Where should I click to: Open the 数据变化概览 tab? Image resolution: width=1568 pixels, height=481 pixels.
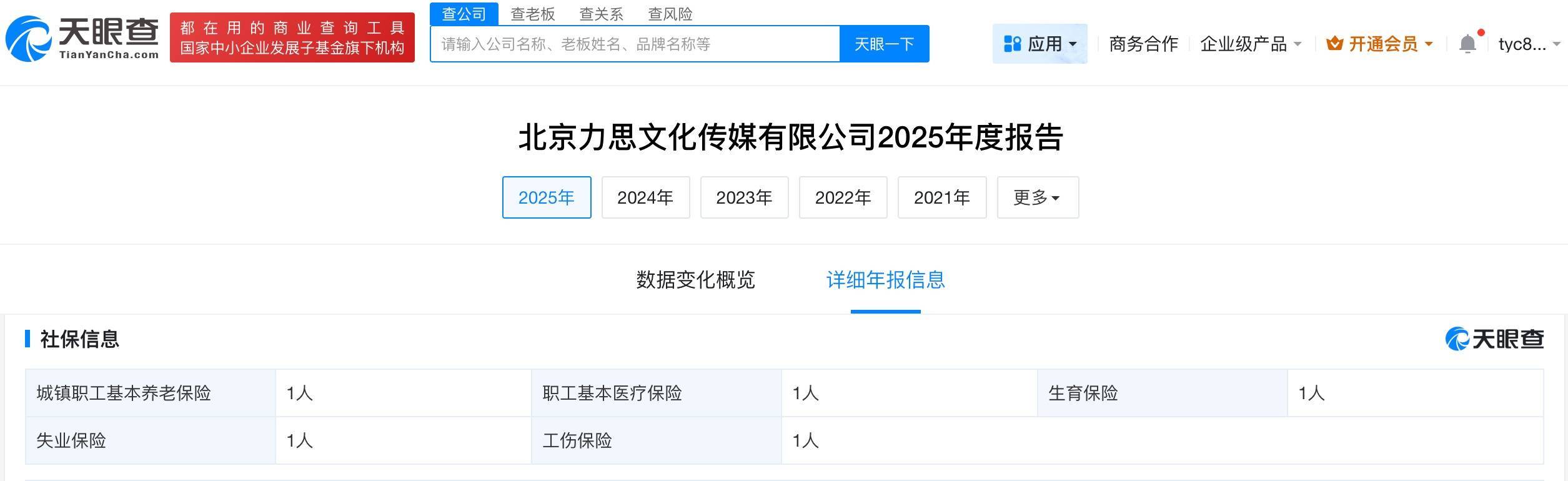[695, 280]
